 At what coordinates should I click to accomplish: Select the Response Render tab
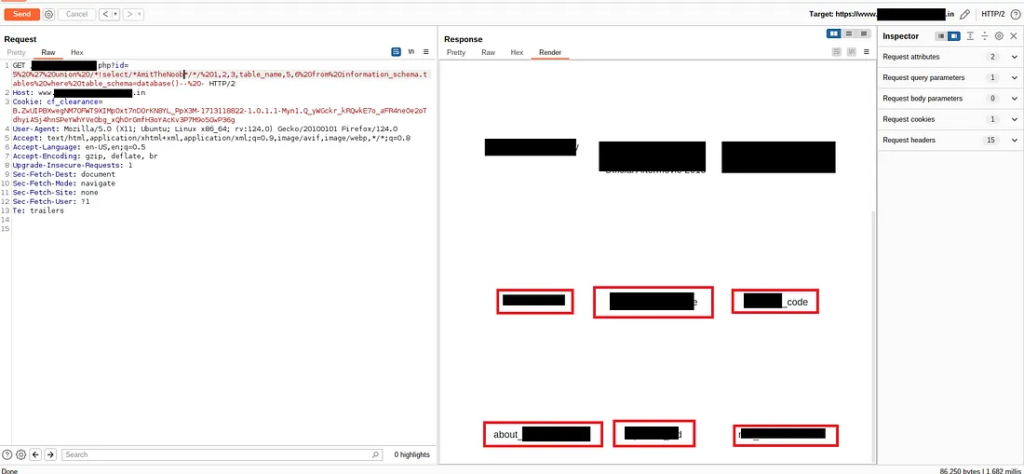click(x=550, y=52)
